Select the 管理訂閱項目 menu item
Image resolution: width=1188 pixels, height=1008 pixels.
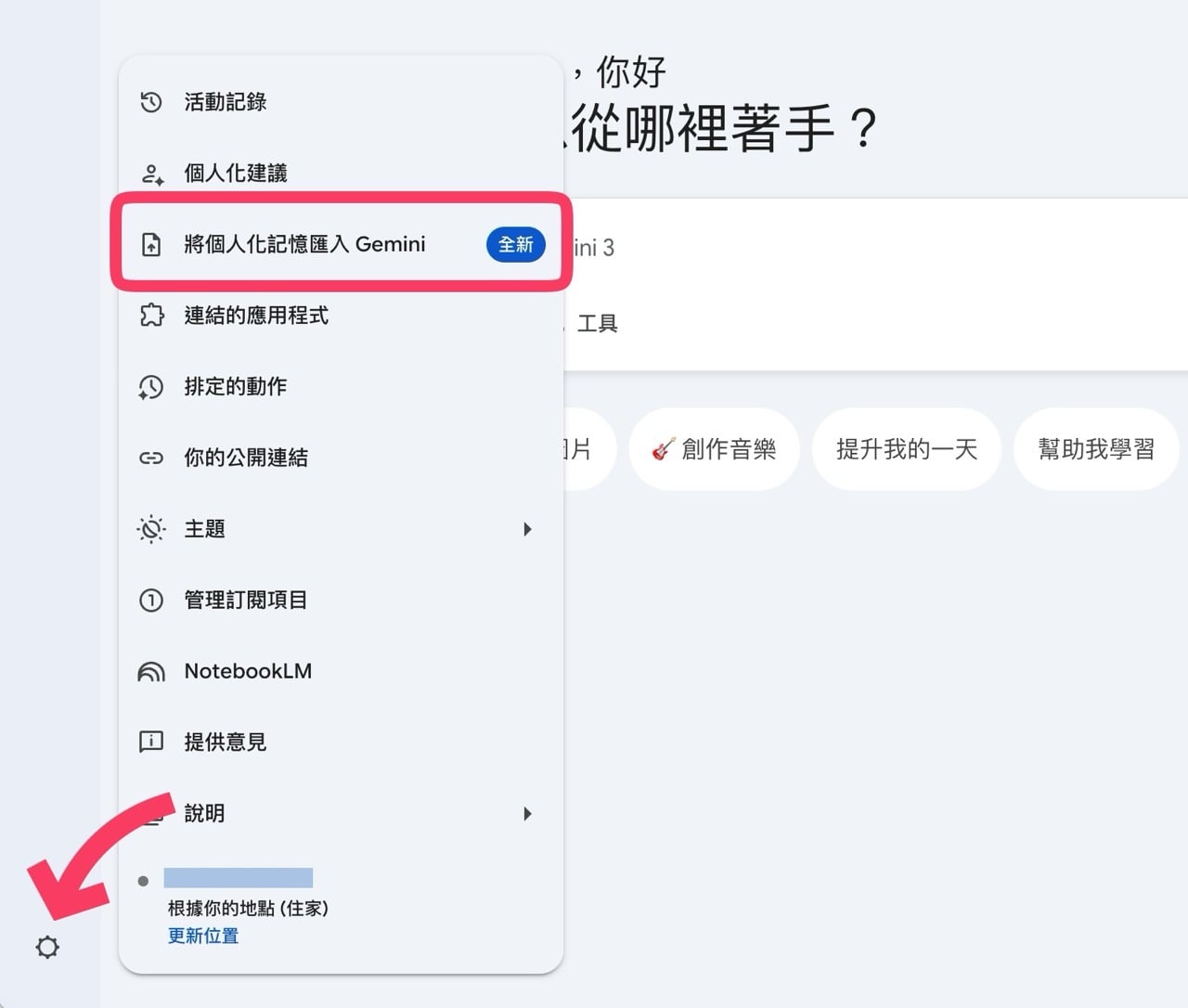247,600
